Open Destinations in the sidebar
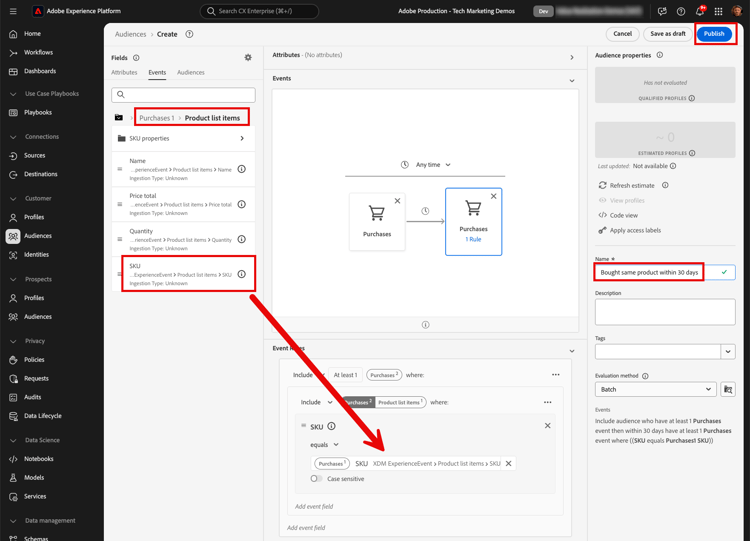Image resolution: width=750 pixels, height=541 pixels. [x=41, y=174]
